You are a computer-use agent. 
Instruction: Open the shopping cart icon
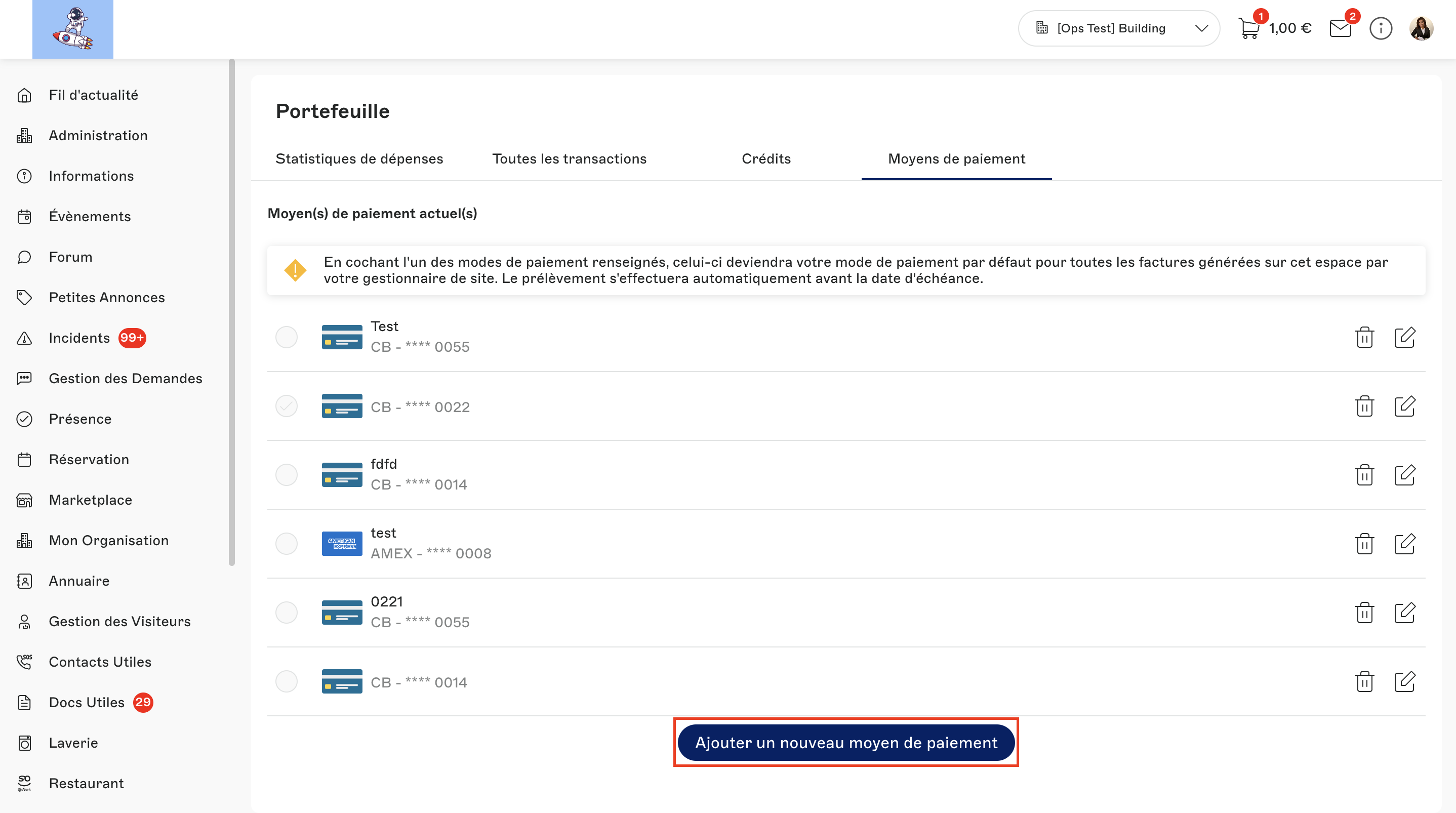[1248, 28]
